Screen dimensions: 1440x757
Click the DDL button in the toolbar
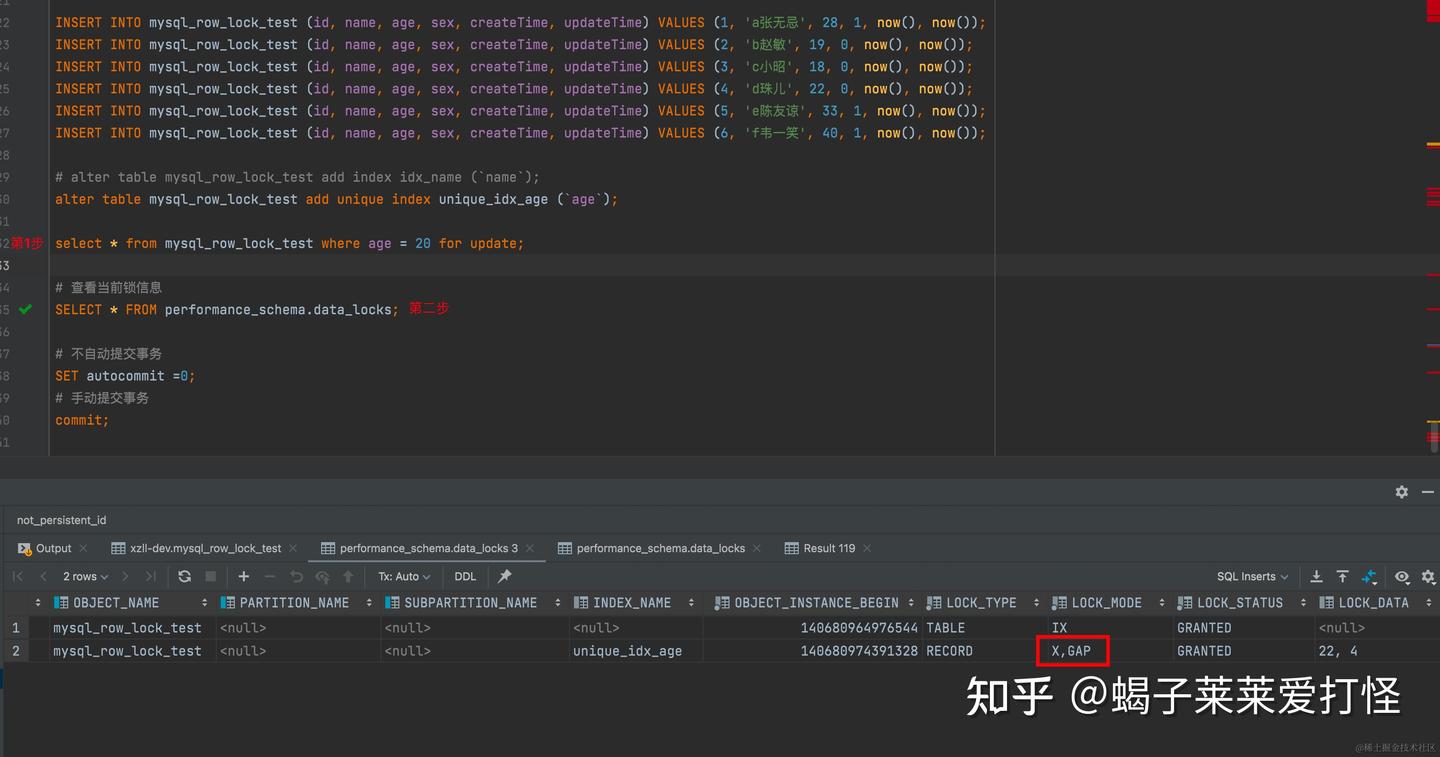click(465, 576)
